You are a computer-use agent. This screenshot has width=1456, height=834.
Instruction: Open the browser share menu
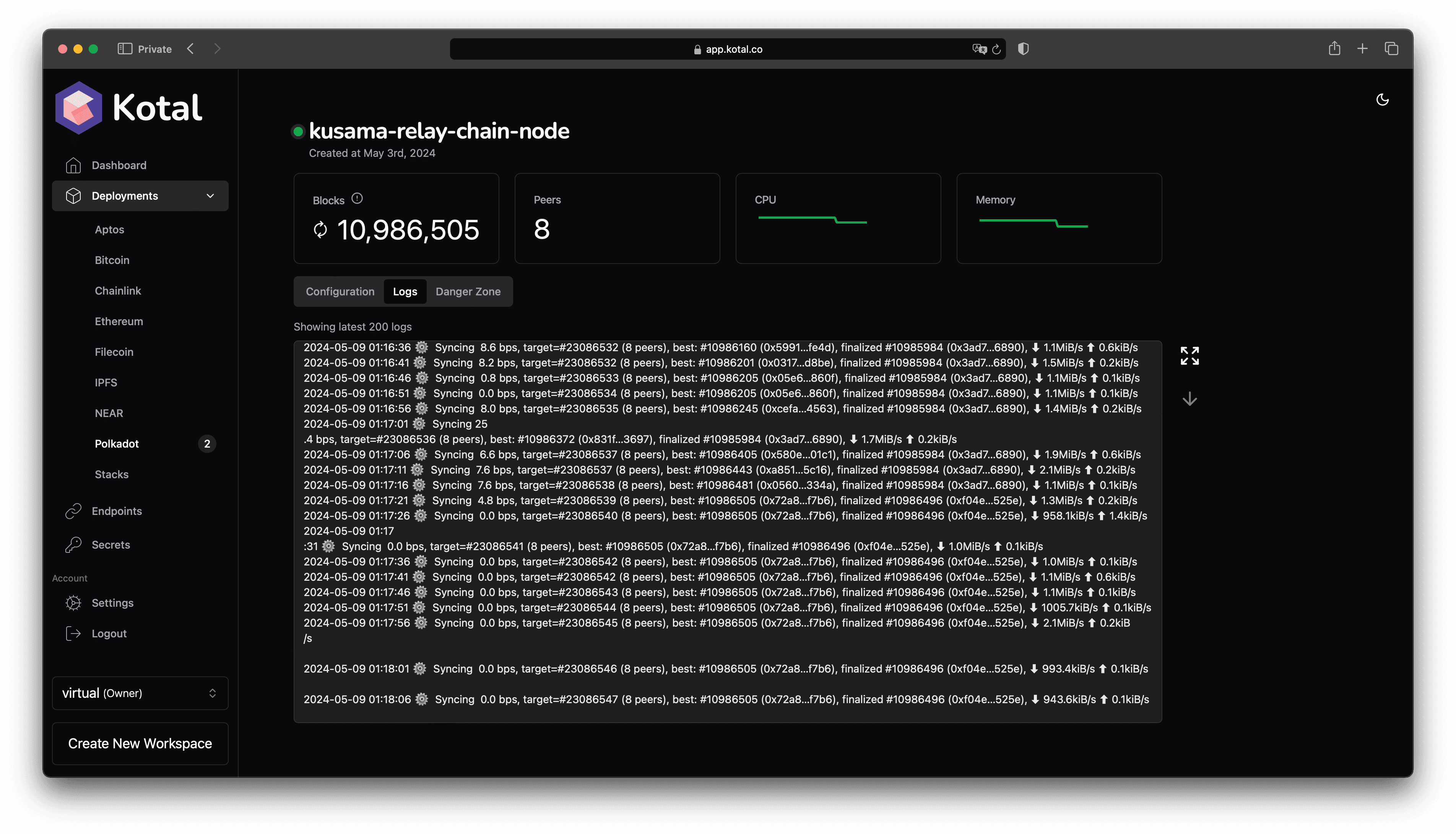(x=1334, y=49)
